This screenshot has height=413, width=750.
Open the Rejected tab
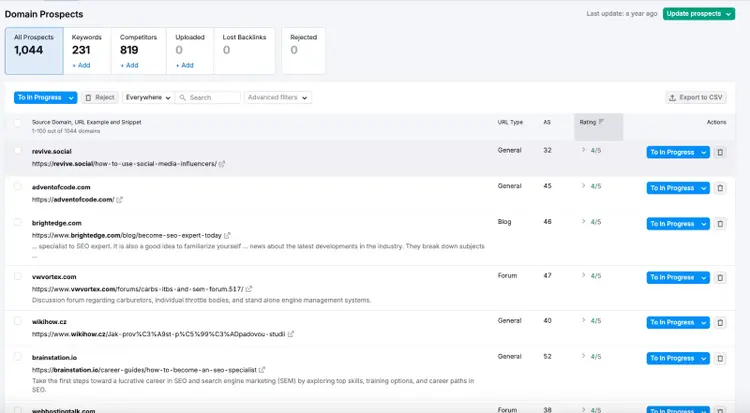(x=303, y=51)
